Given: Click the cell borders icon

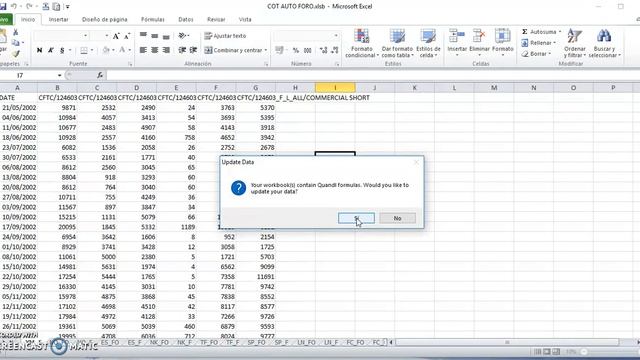Looking at the screenshot, I should (x=84, y=50).
